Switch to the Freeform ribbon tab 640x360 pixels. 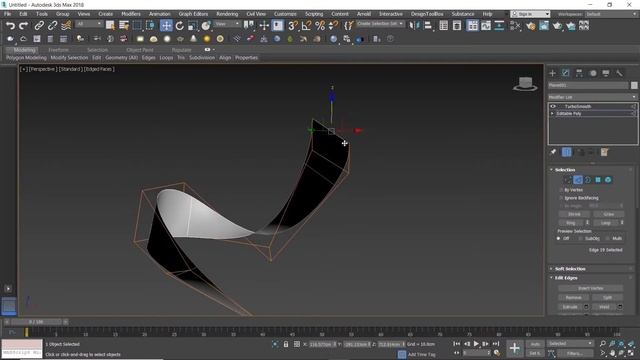(59, 50)
